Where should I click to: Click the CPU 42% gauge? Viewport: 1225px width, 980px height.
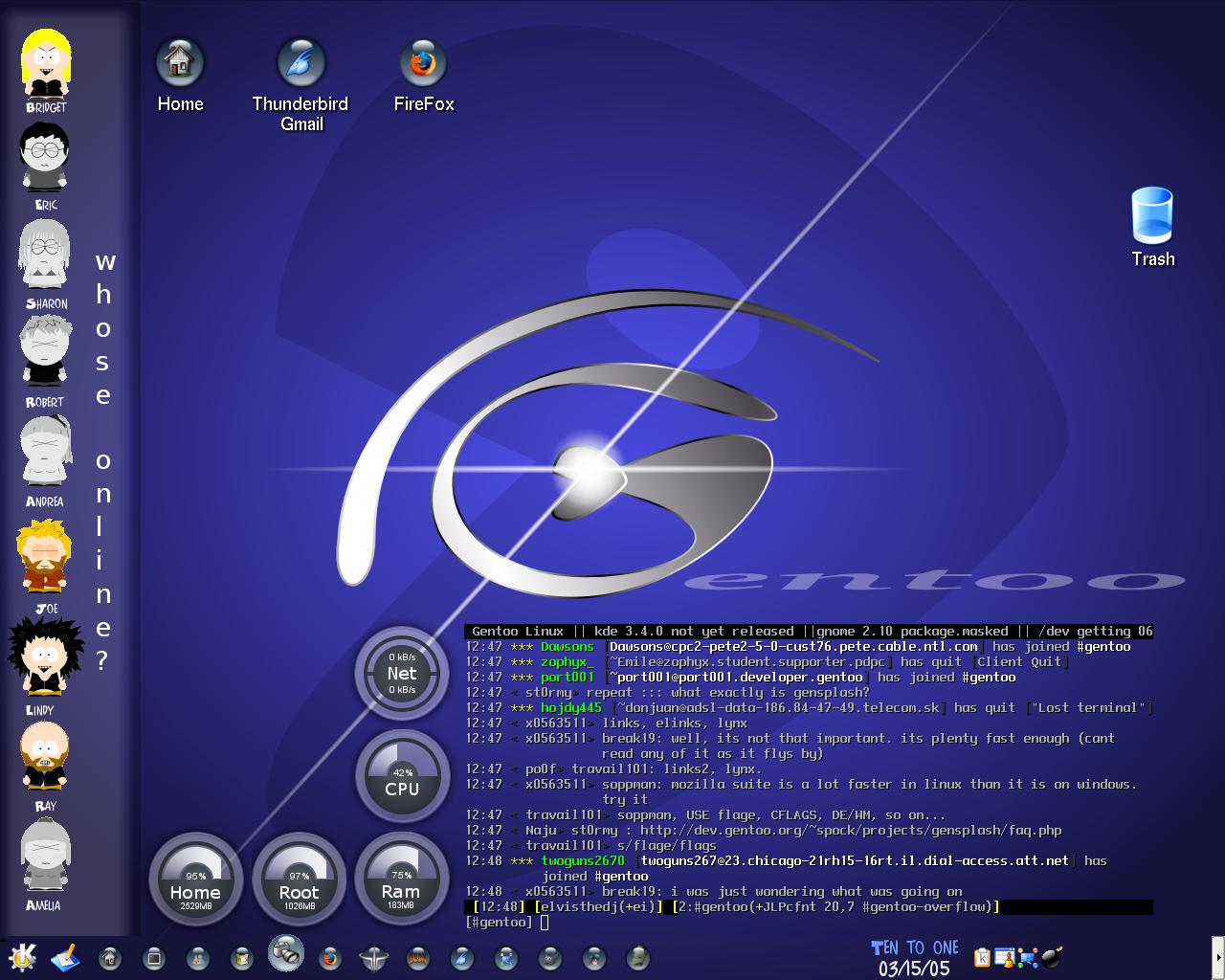tap(402, 777)
